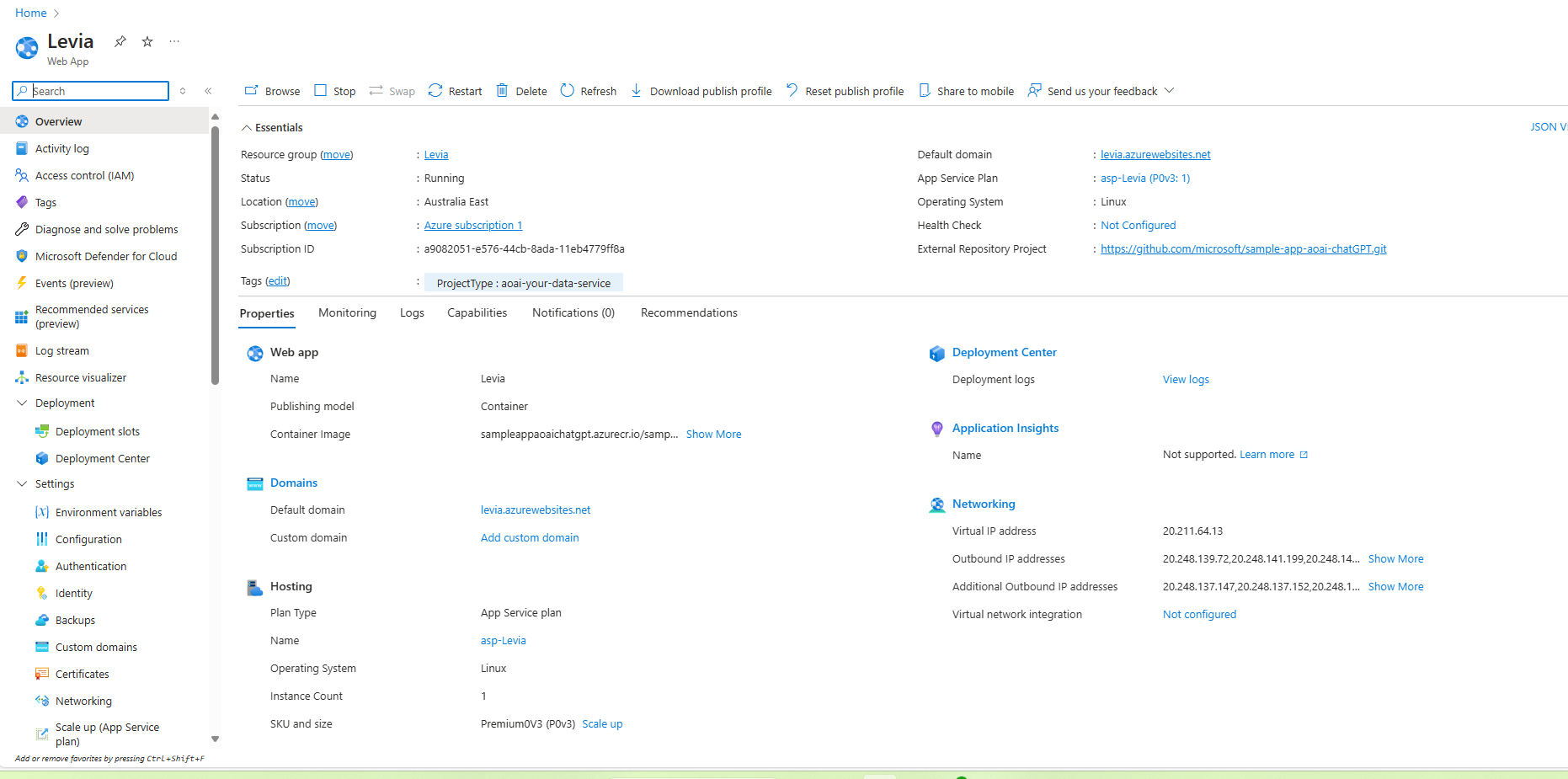Screen dimensions: 1568x779
Task: Click Scale up next to PremiumOV3
Action: point(602,724)
